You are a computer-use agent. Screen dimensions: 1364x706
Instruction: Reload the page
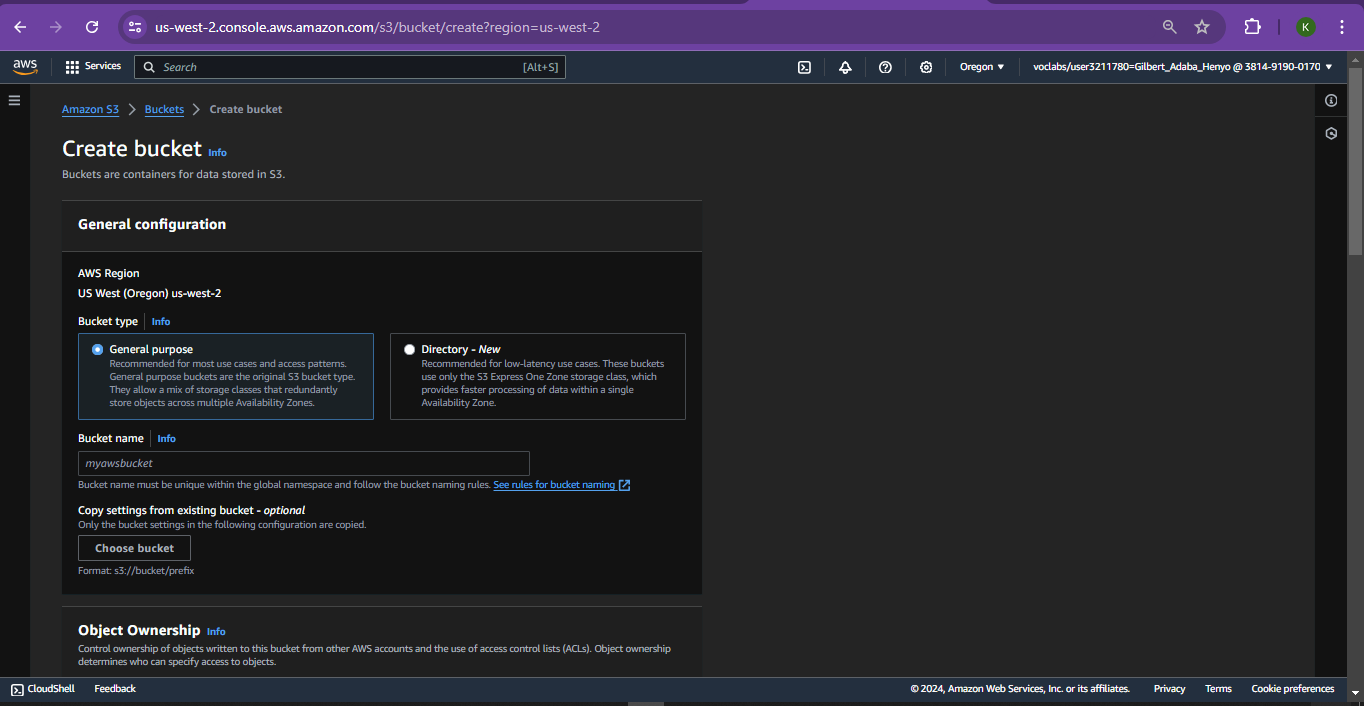pyautogui.click(x=92, y=27)
